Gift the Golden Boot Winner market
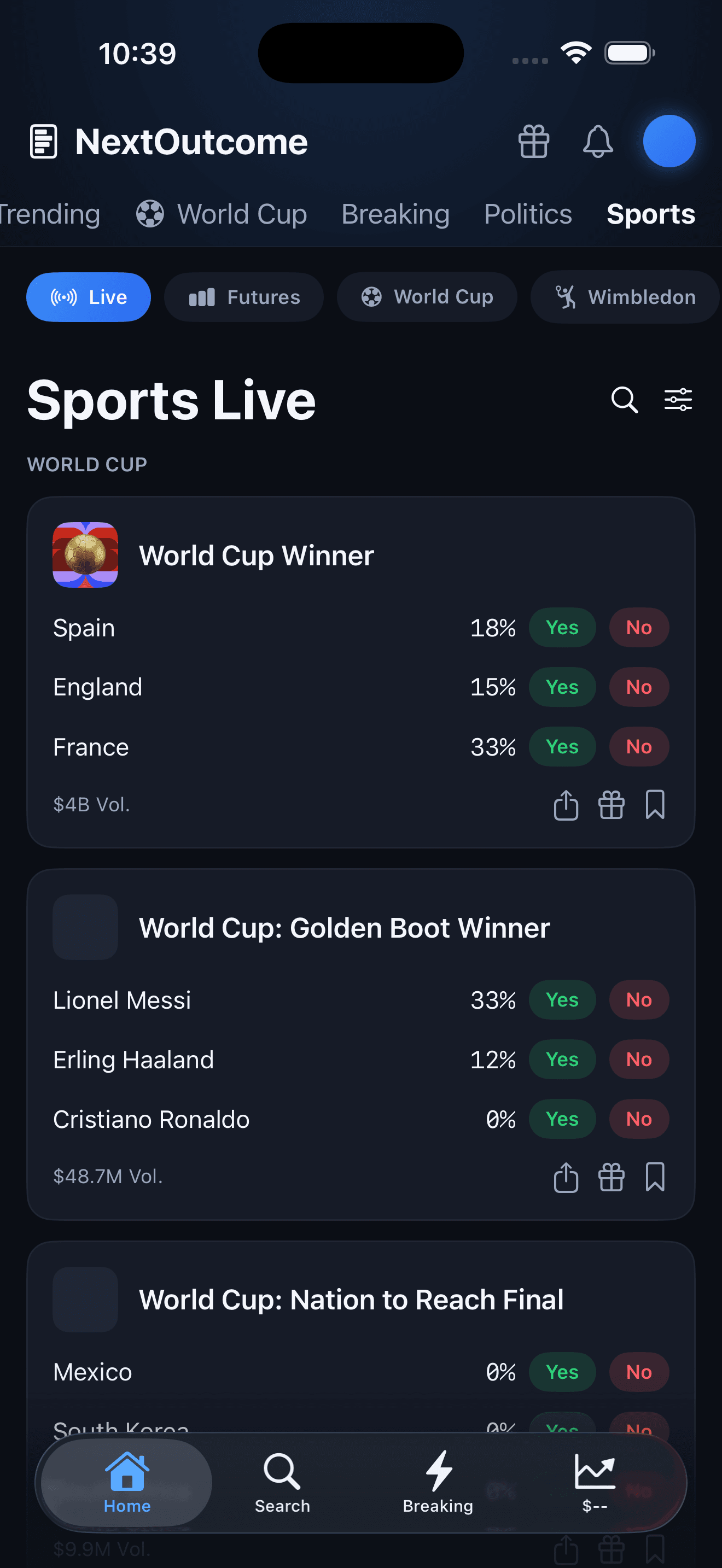The width and height of the screenshot is (722, 1568). 611,1177
